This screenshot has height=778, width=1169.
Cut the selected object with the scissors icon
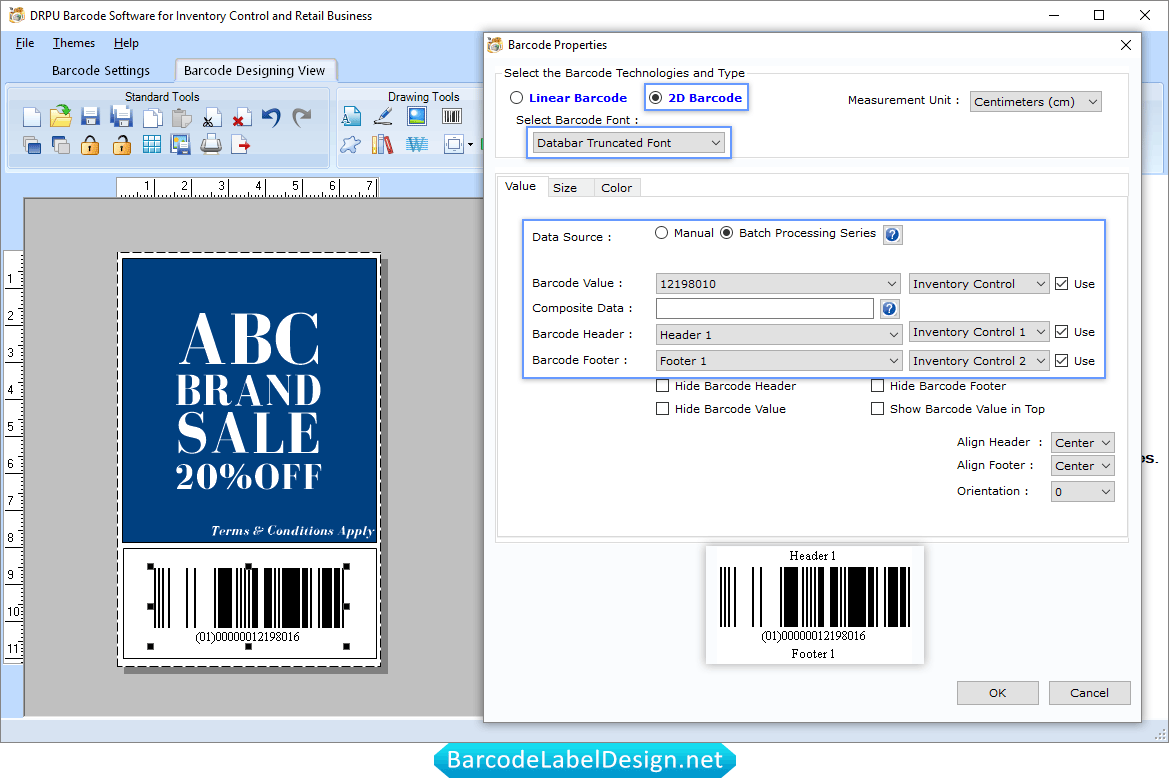pos(210,118)
